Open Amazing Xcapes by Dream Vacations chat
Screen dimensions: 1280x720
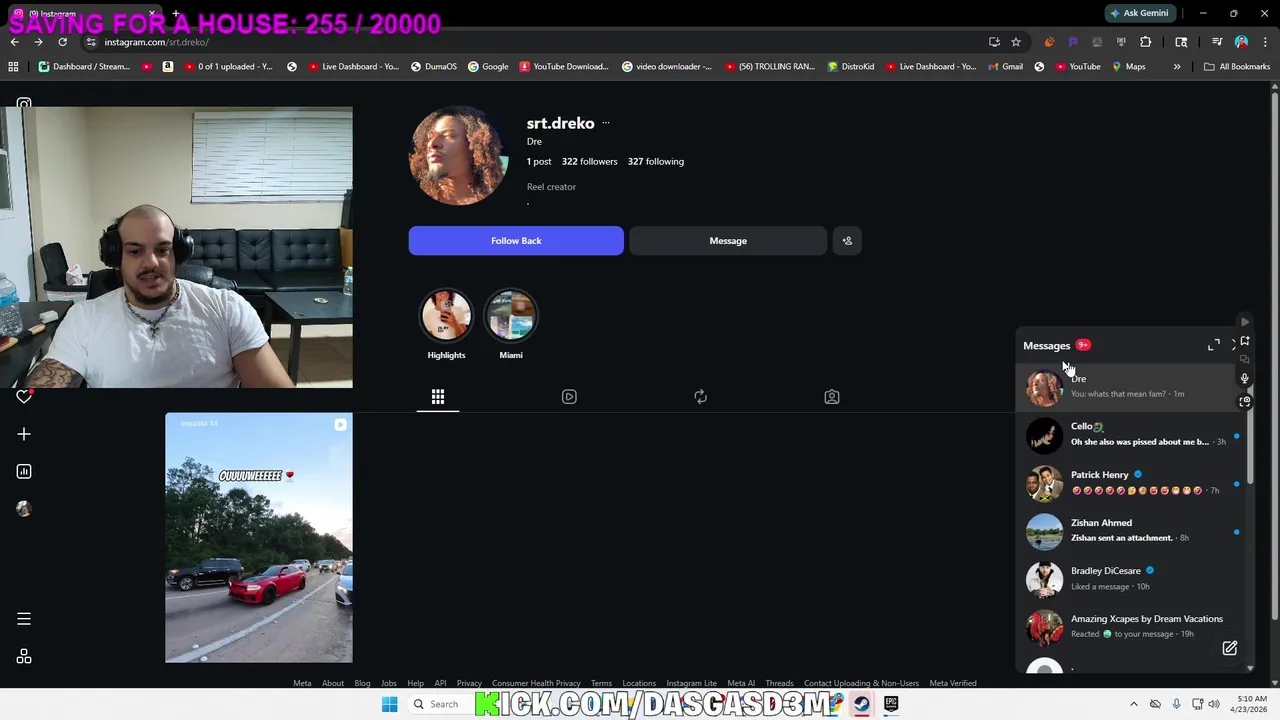pyautogui.click(x=1130, y=626)
